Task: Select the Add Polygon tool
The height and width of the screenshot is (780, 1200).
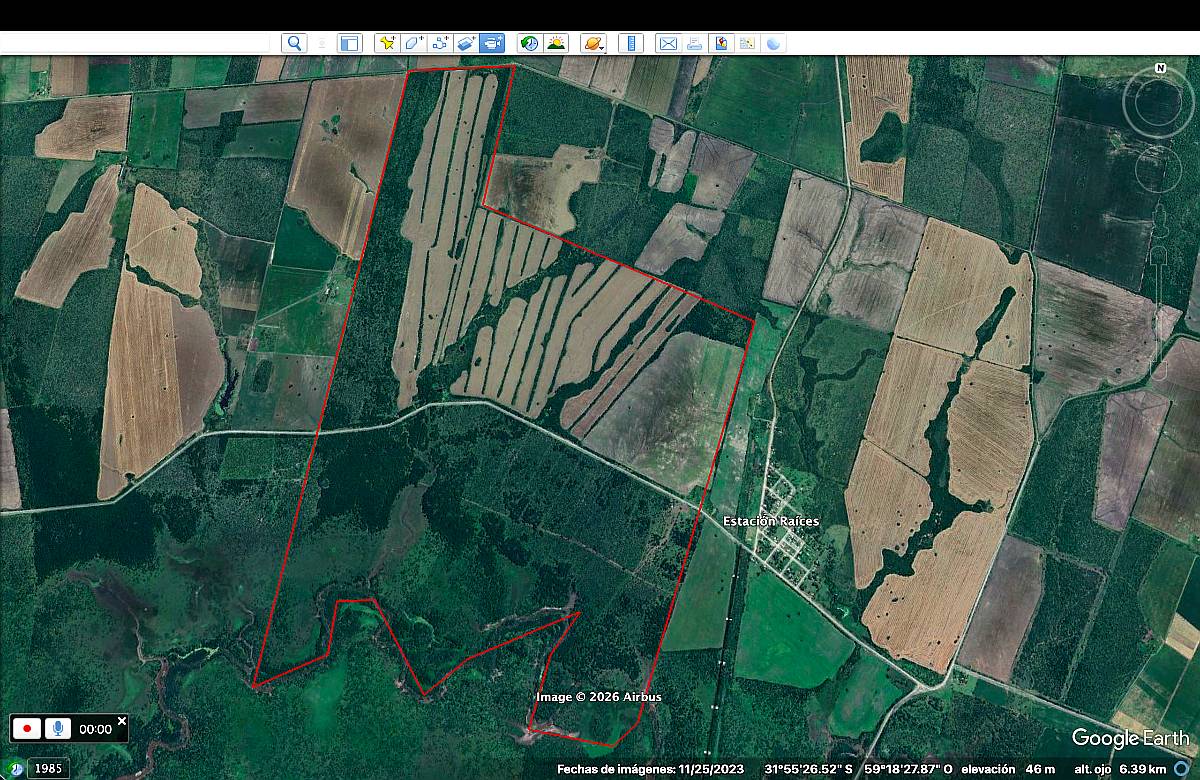Action: 412,43
